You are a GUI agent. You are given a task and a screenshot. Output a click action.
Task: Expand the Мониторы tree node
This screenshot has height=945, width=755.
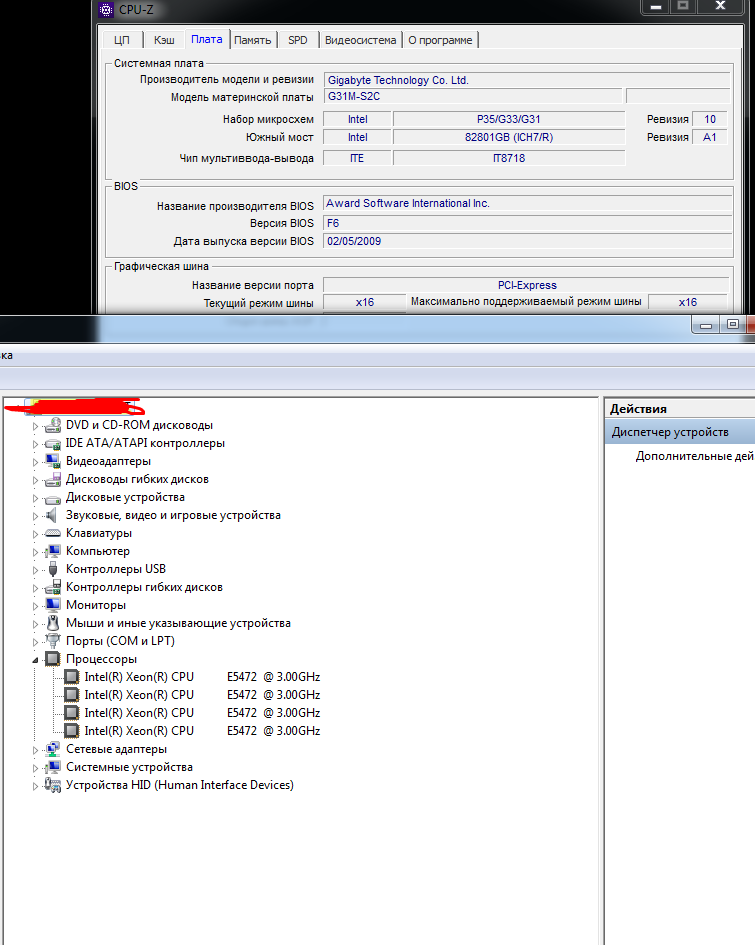tap(35, 606)
